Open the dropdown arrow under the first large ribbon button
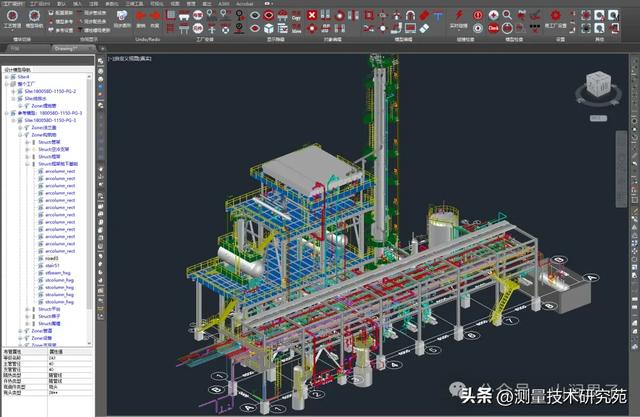 (x=12, y=31)
